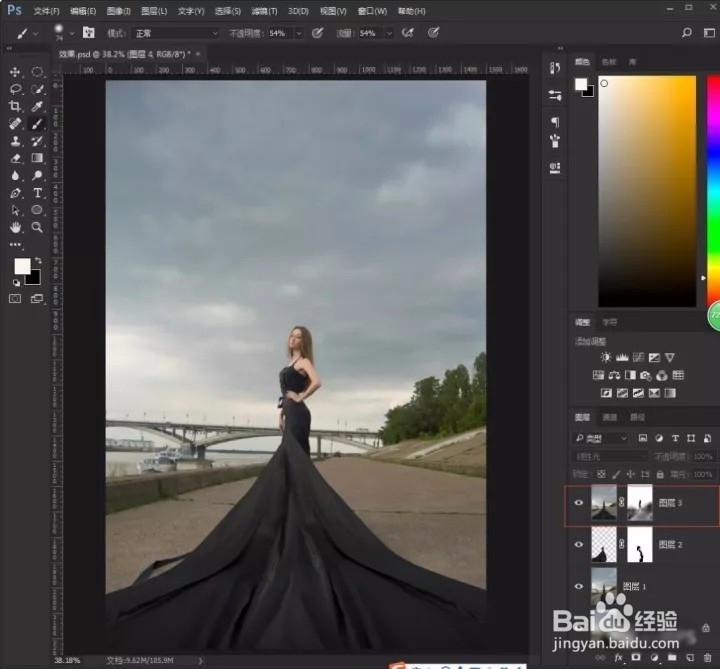Switch to the 图层 panel tab
This screenshot has width=720, height=669.
tap(582, 417)
